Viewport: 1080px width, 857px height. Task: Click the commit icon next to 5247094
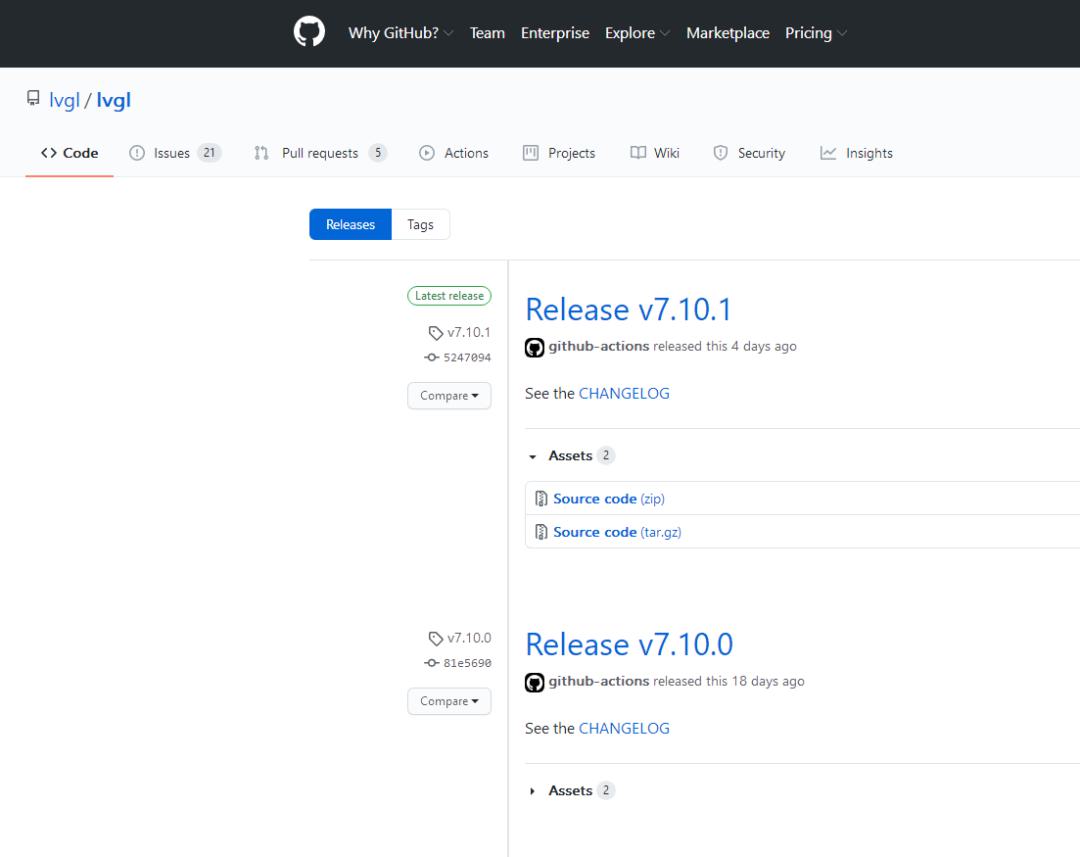click(431, 357)
